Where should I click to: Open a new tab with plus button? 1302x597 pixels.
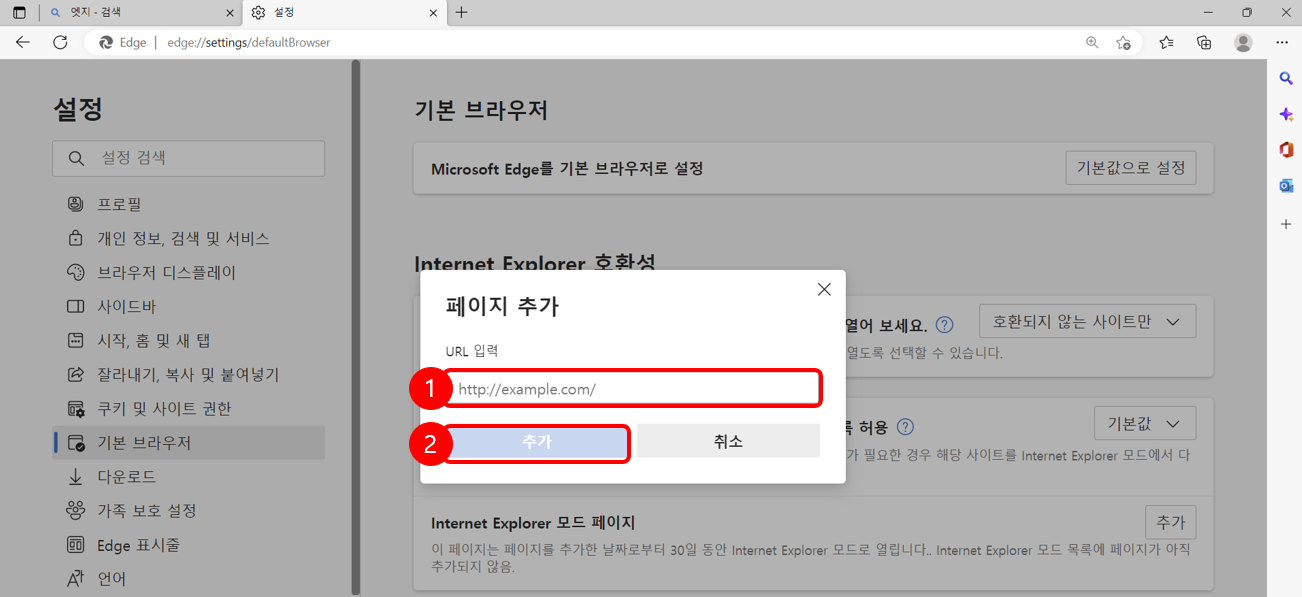pos(461,13)
